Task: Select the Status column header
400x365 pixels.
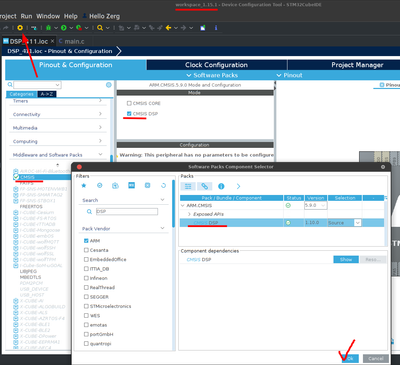Action: coord(294,198)
